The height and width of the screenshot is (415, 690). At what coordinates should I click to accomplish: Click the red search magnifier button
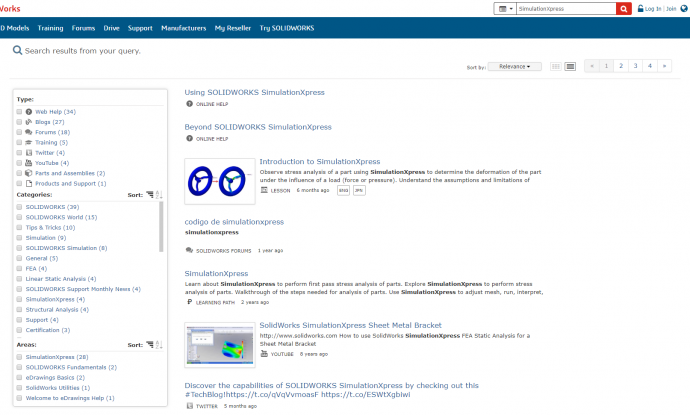(624, 9)
